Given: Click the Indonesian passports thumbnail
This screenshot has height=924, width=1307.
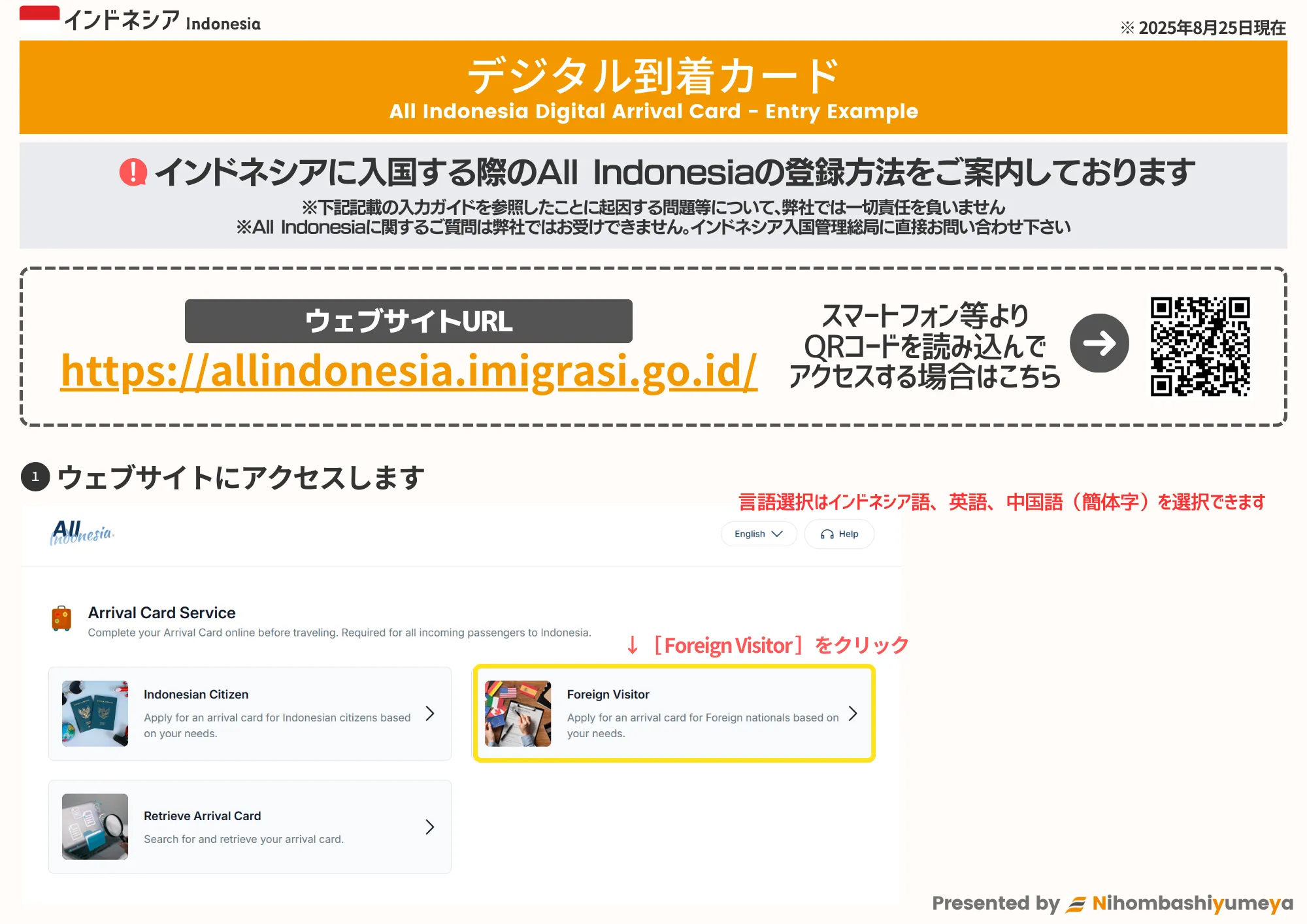Looking at the screenshot, I should click(95, 713).
